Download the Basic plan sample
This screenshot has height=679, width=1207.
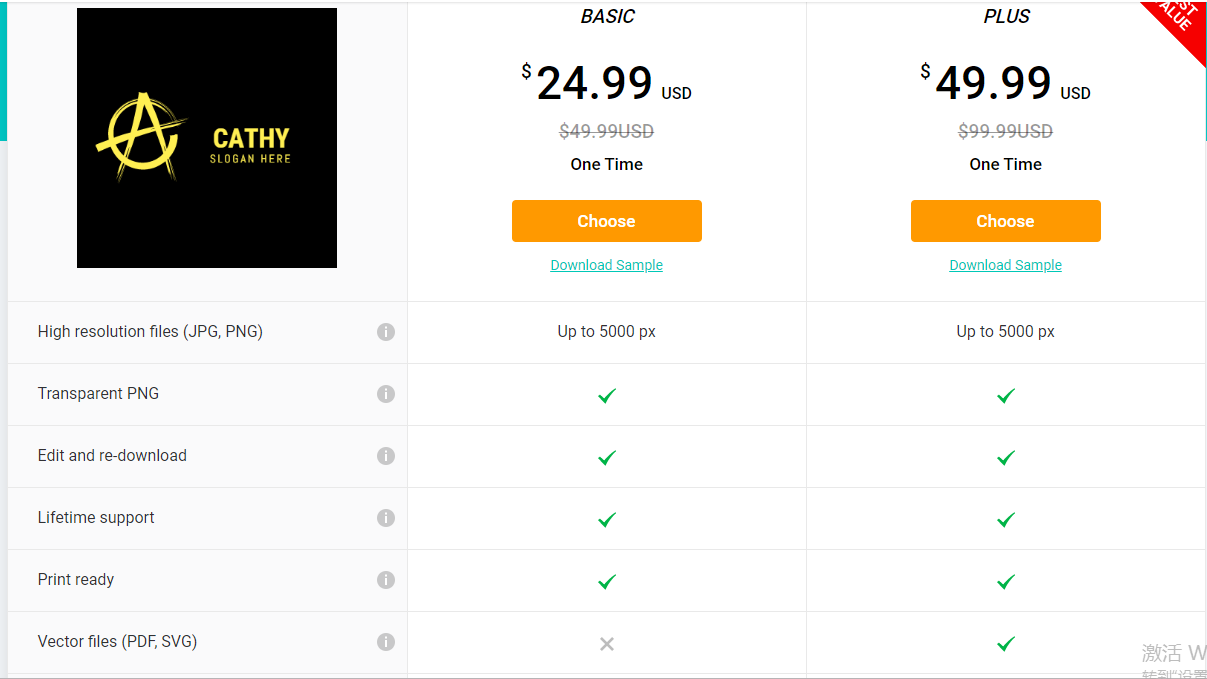(x=606, y=265)
